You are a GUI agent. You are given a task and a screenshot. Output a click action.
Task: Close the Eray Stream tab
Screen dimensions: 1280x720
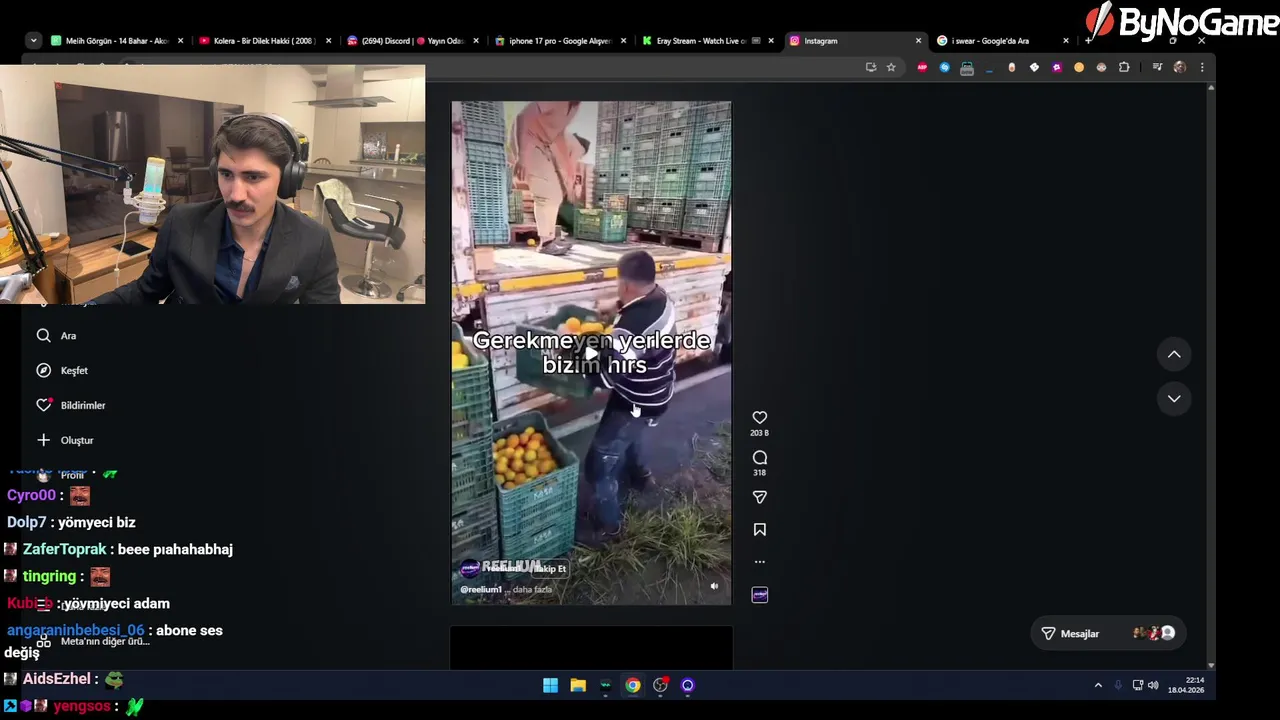[771, 41]
